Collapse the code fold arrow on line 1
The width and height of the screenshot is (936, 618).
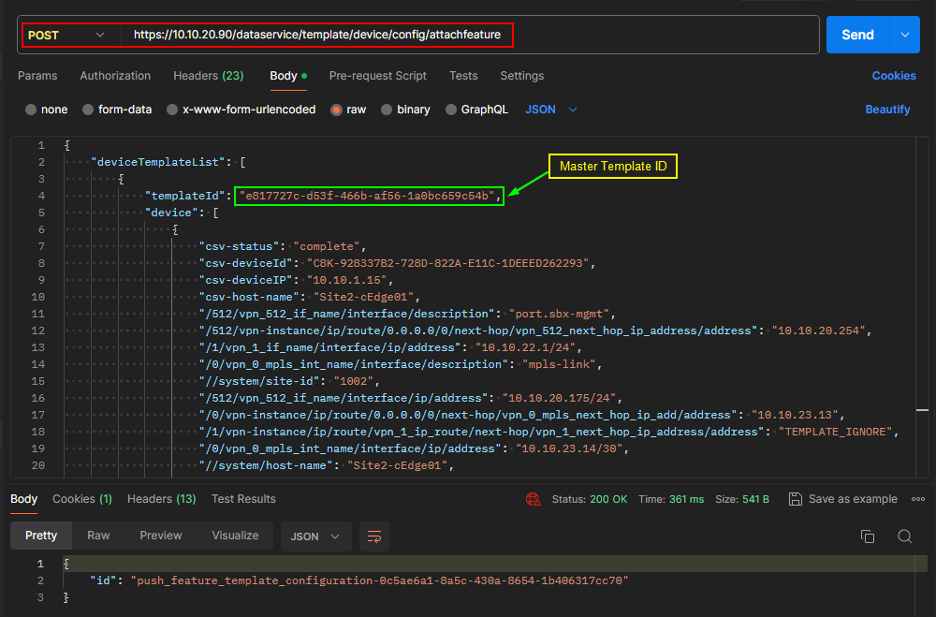tap(52, 144)
